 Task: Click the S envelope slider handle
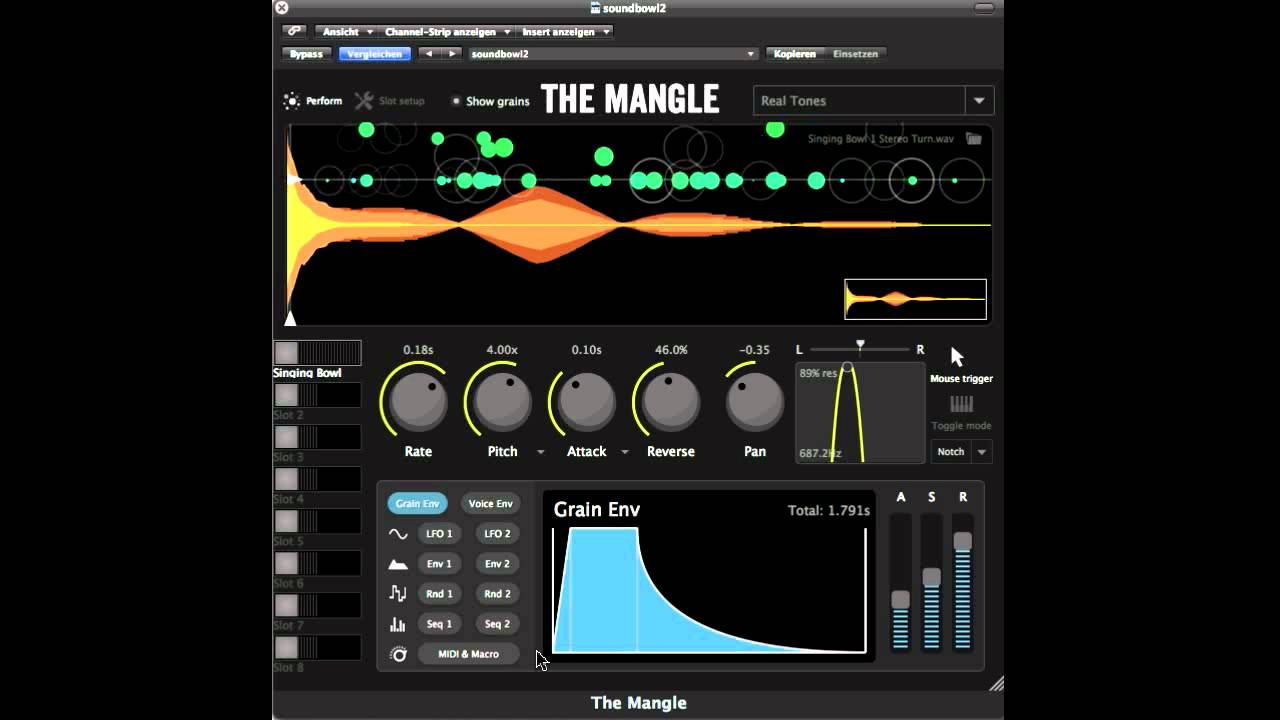931,577
